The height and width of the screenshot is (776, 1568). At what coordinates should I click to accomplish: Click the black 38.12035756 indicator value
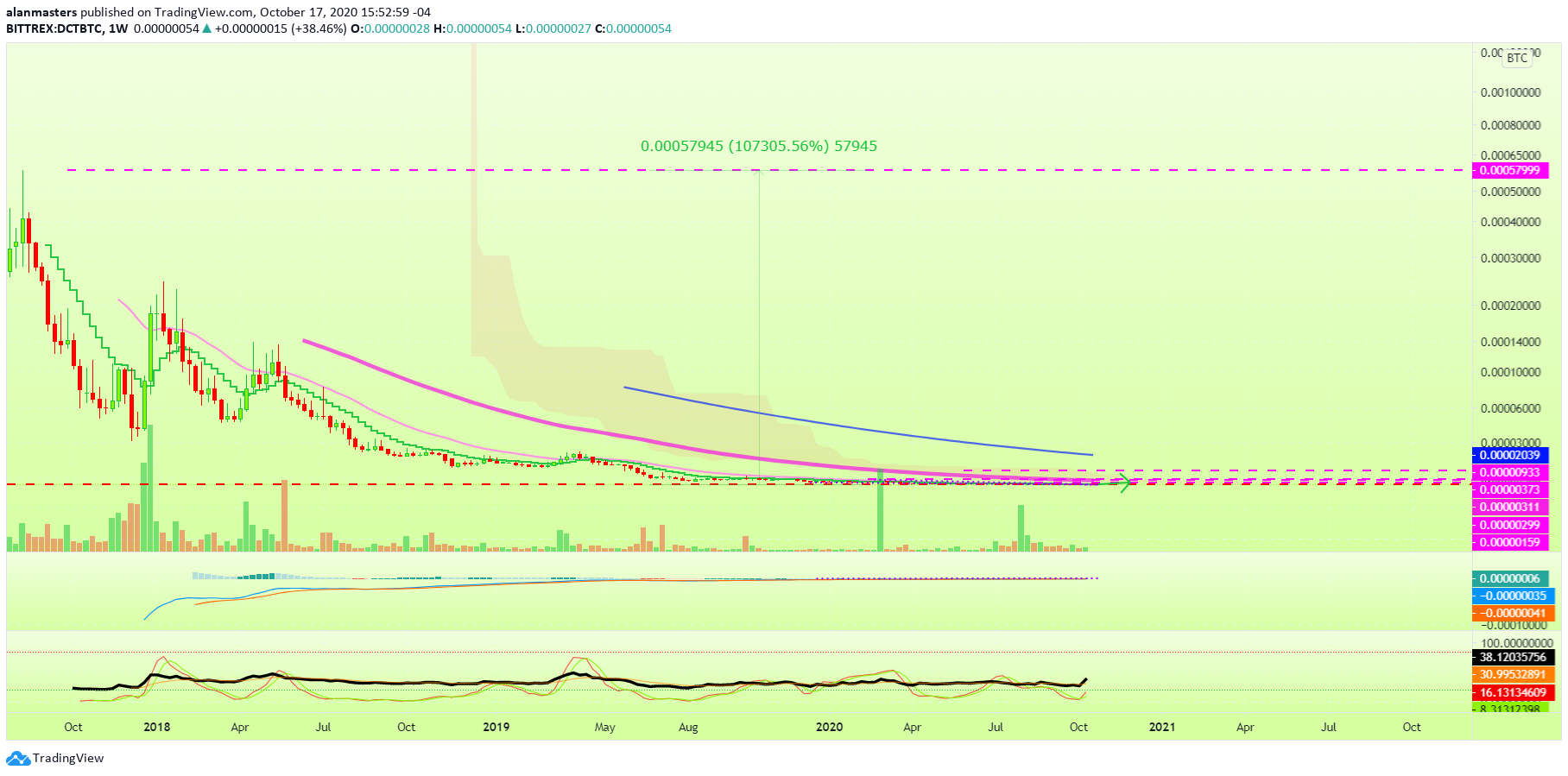coord(1514,657)
